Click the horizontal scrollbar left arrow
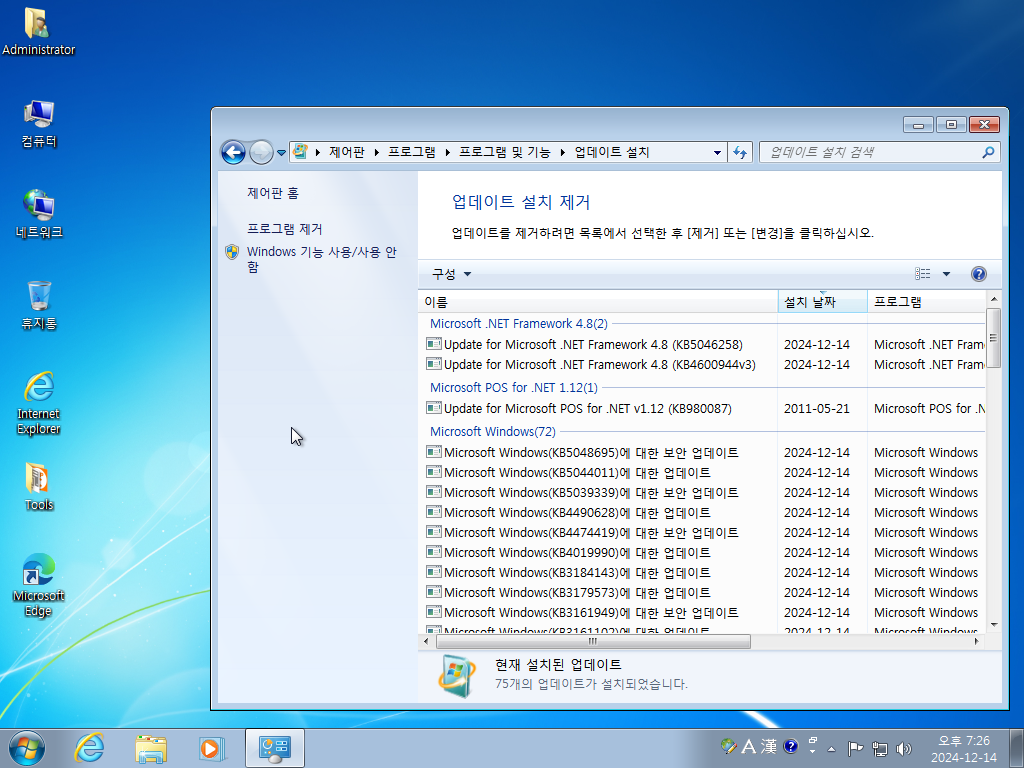 pos(426,641)
